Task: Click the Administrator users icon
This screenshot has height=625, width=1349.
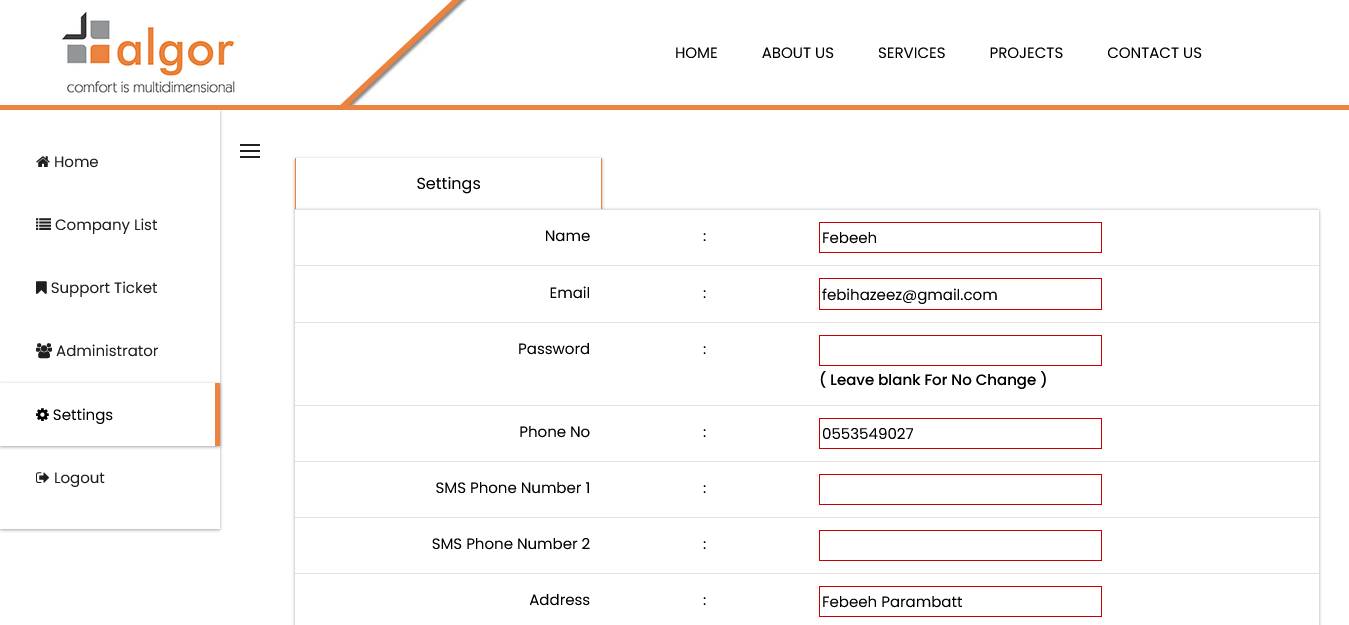Action: (44, 351)
